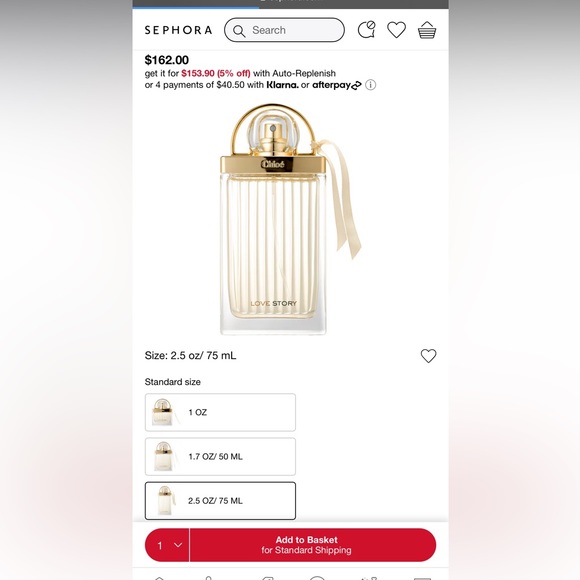Click the $153.90 (5% off) price
This screenshot has height=580, width=580.
pyautogui.click(x=216, y=73)
